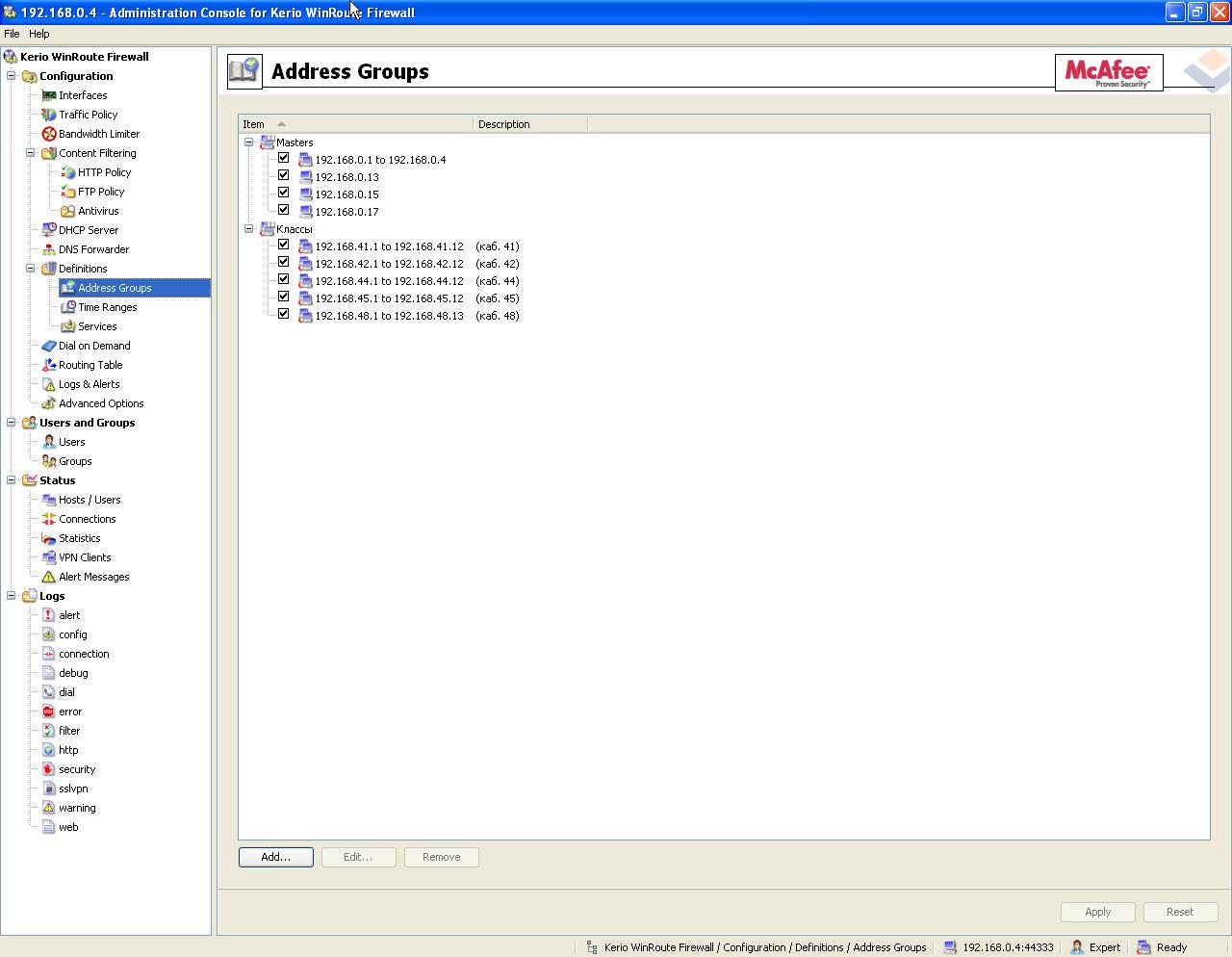The height and width of the screenshot is (957, 1232).
Task: Open the sslvpn log
Action: [73, 789]
